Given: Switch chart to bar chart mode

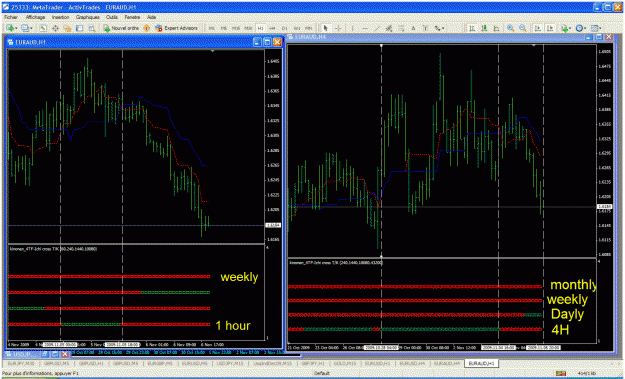Looking at the screenshot, I should [x=472, y=28].
